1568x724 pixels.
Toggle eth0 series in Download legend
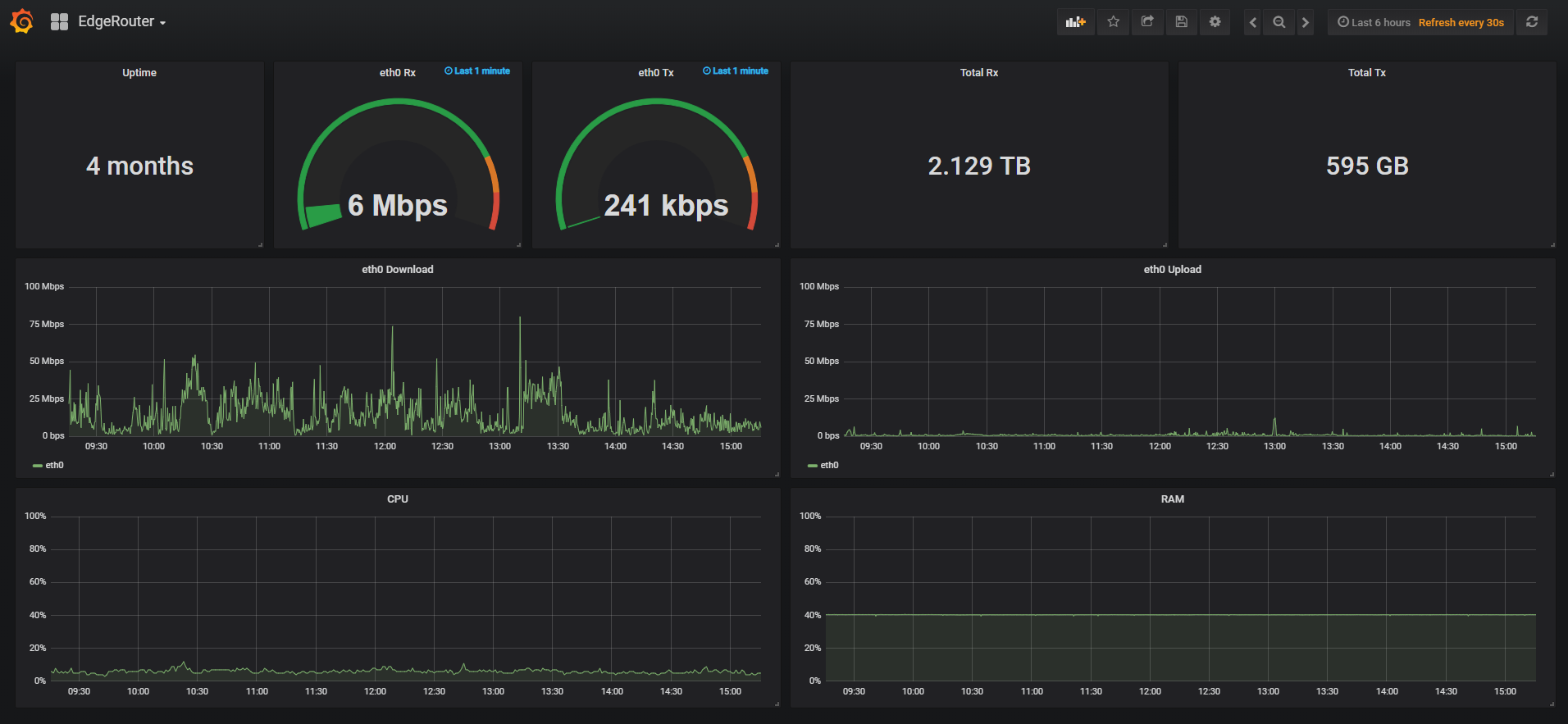tap(48, 465)
